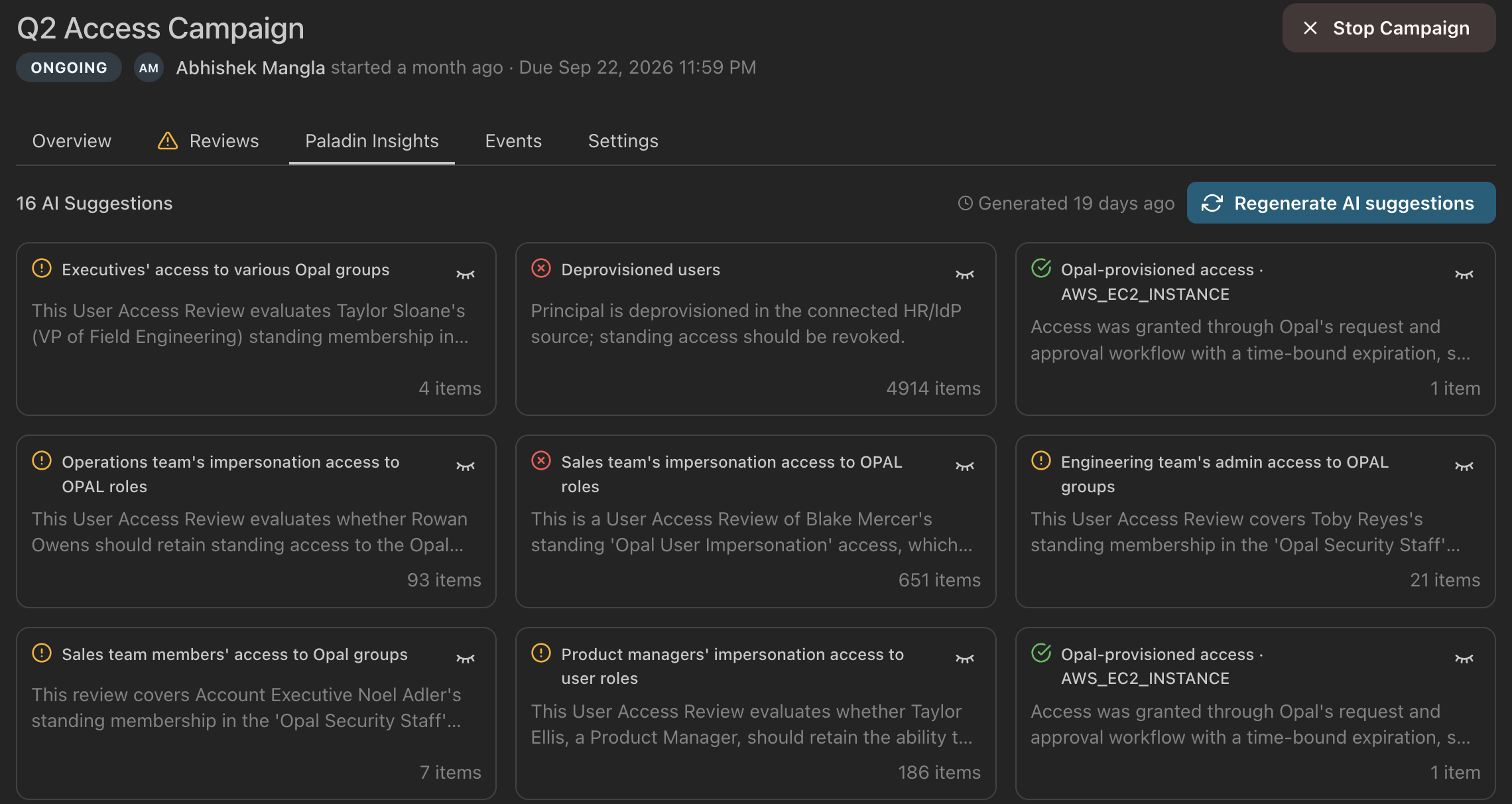Open the 4 items Executives' access card
Image resolution: width=1512 pixels, height=804 pixels.
click(x=256, y=329)
